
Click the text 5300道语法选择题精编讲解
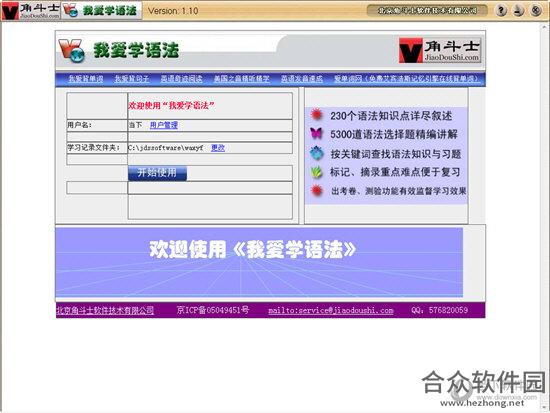coord(394,134)
